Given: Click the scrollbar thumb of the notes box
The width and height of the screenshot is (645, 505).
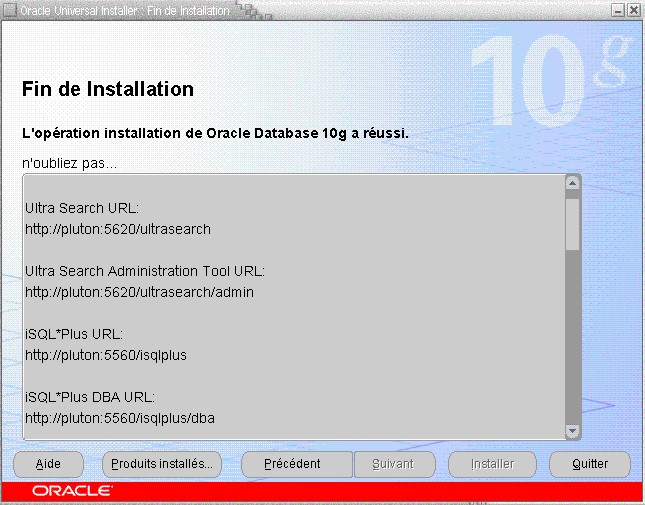Looking at the screenshot, I should tap(573, 225).
